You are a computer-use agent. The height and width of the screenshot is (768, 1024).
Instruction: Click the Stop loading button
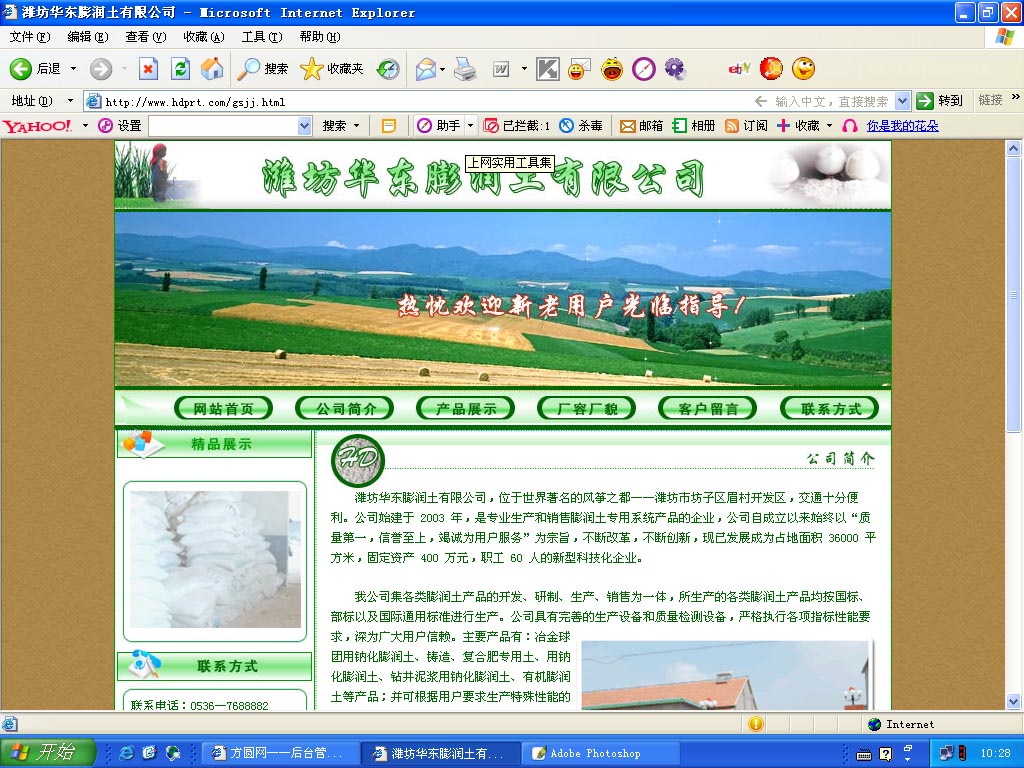(148, 69)
